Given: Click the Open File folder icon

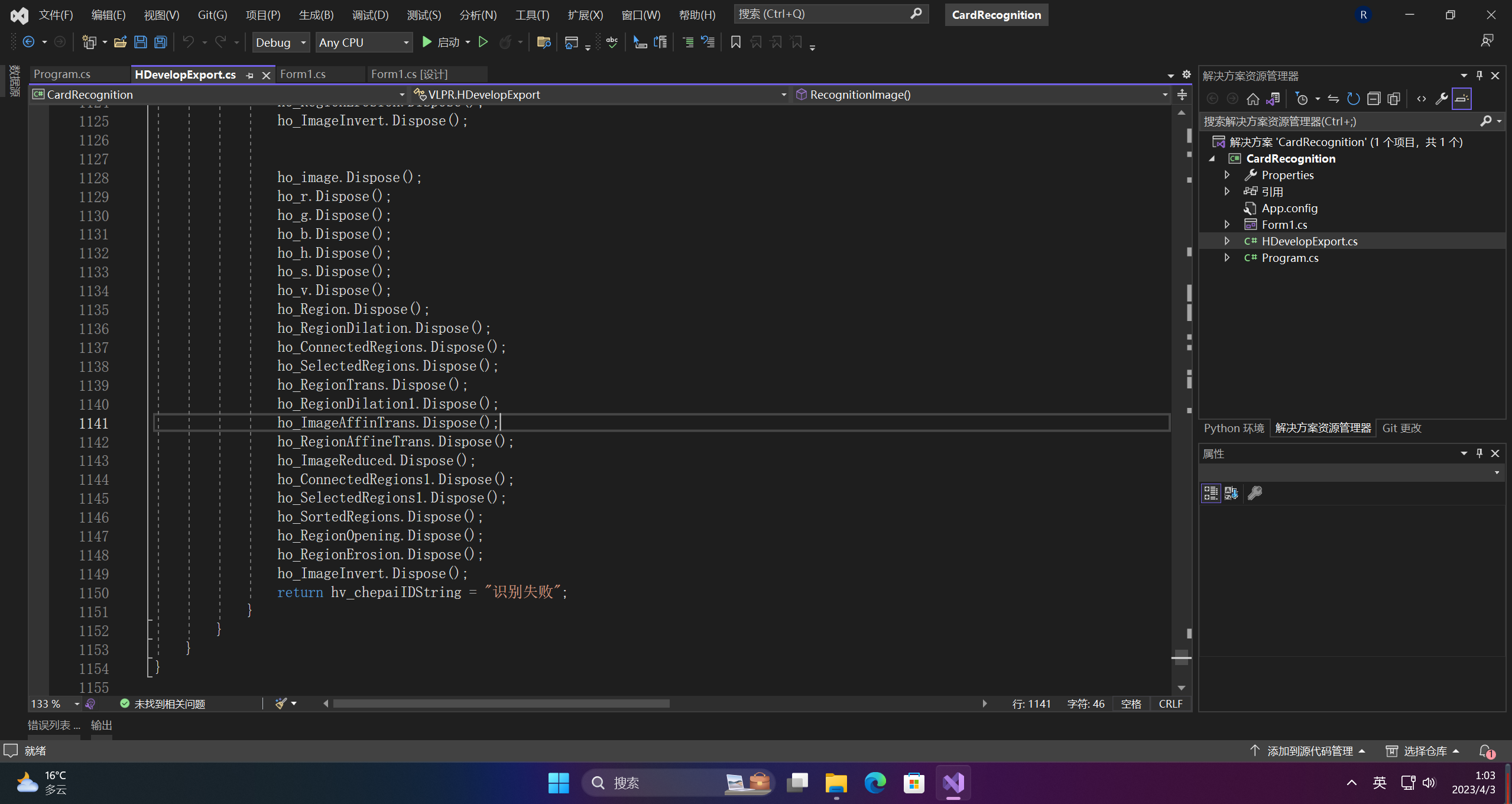Looking at the screenshot, I should (x=121, y=42).
